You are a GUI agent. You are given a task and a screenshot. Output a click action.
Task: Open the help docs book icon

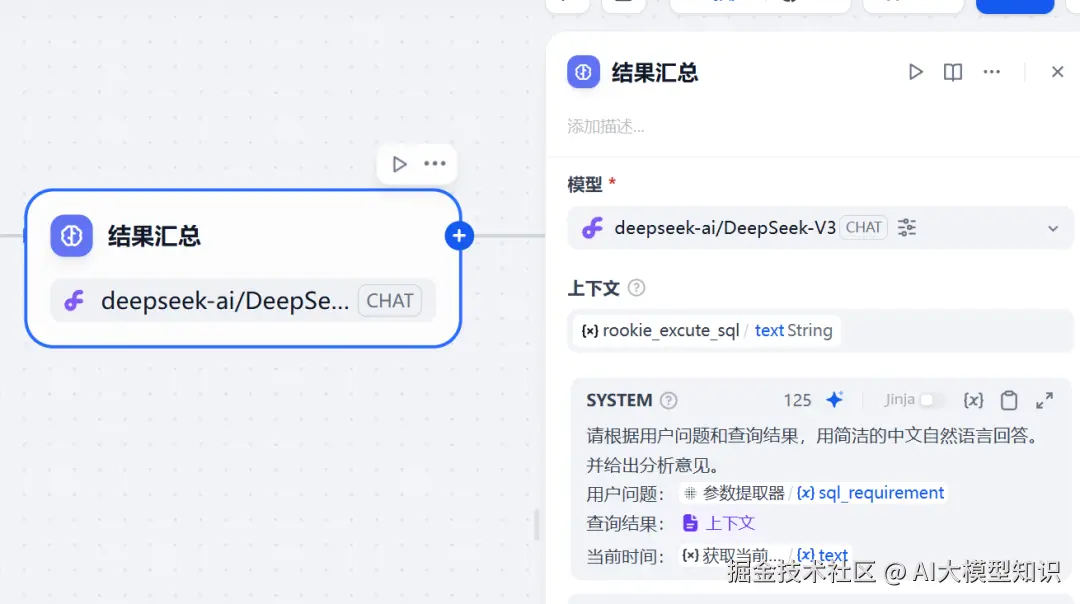tap(953, 72)
